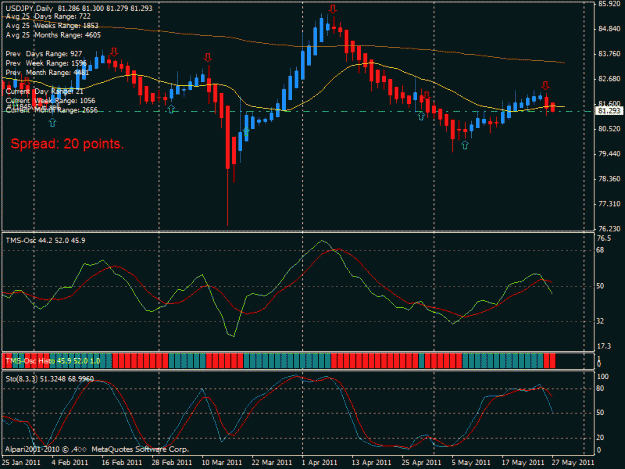Select 'Avg 25 Days Range: 722' text
The height and width of the screenshot is (469, 625).
[x=48, y=16]
